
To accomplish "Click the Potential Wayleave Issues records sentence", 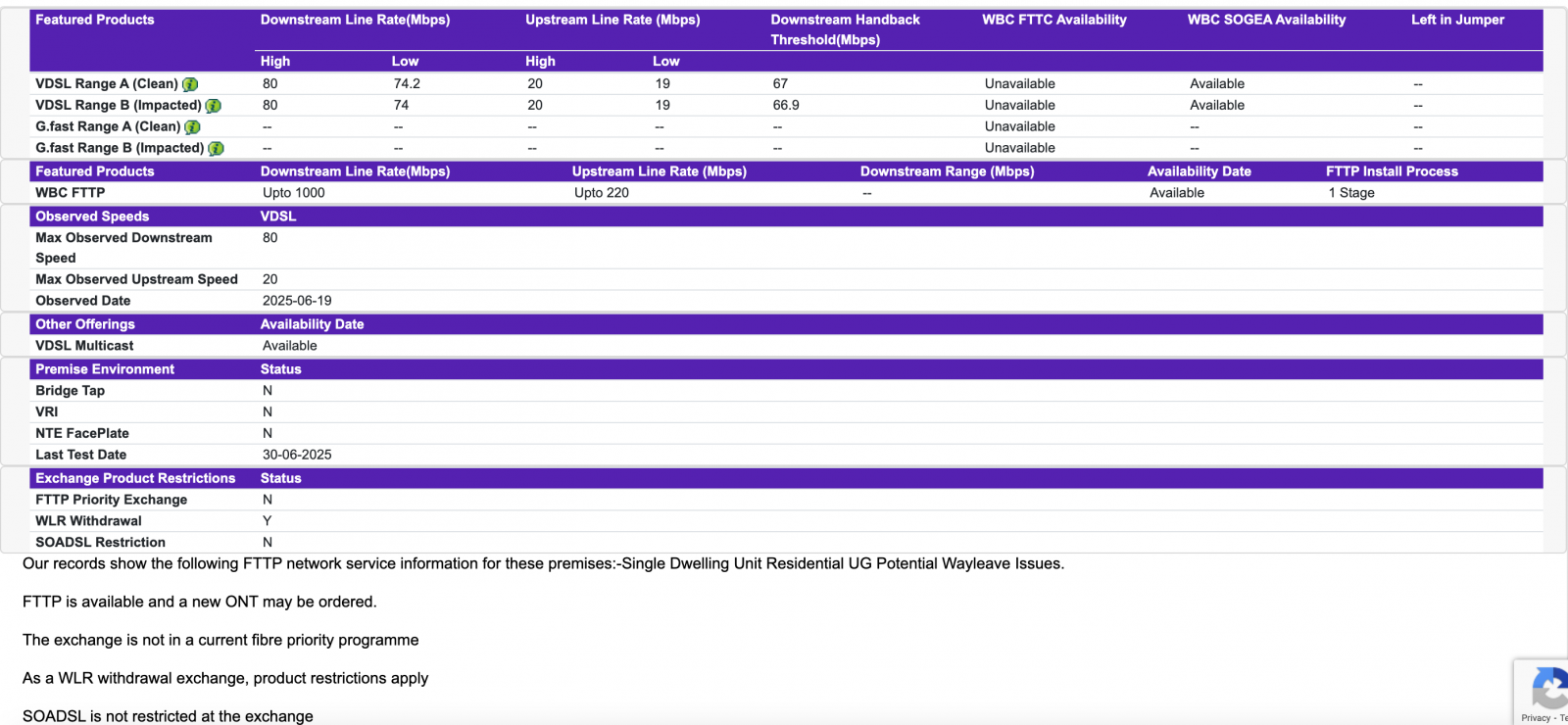I will (x=543, y=564).
